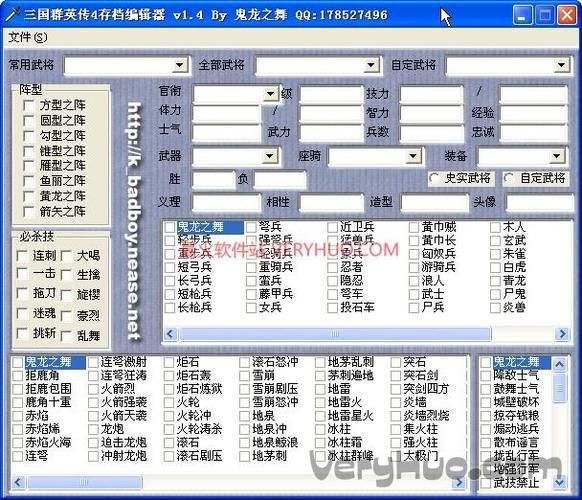Check 拒鹿角 in skill list
Viewport: 582px width, 500px height.
click(x=17, y=376)
